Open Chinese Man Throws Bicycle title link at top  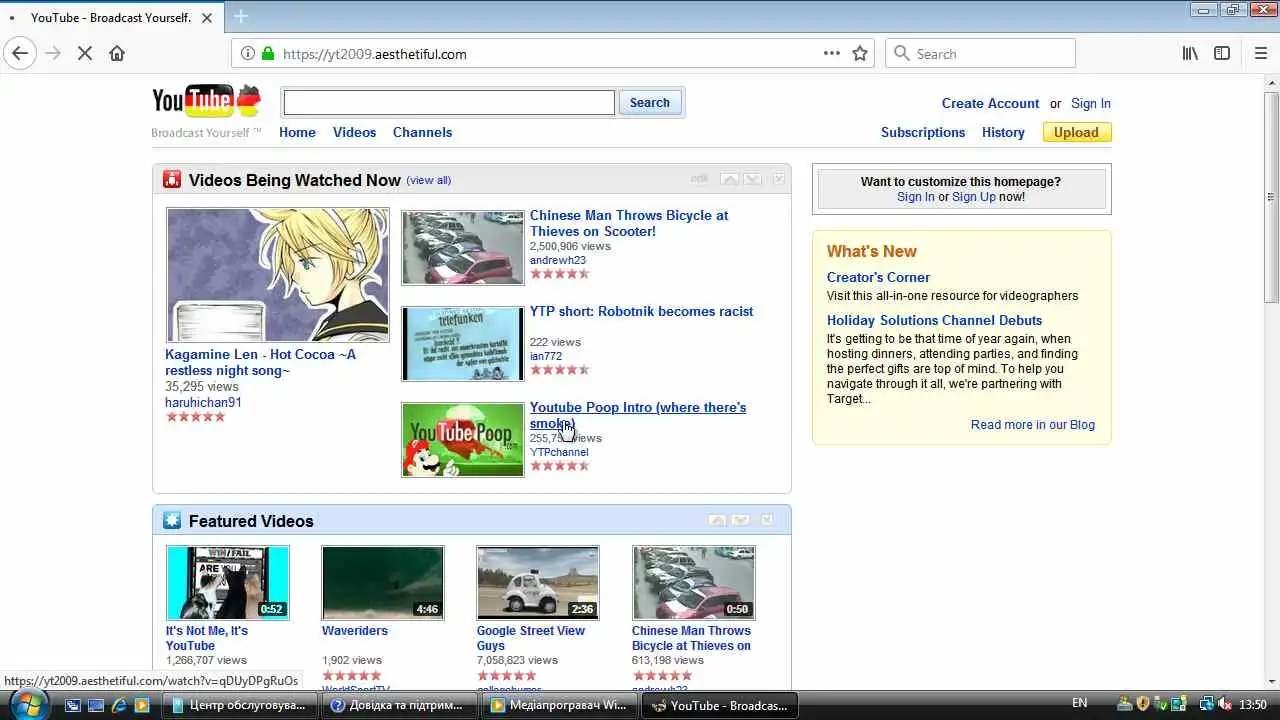(629, 223)
